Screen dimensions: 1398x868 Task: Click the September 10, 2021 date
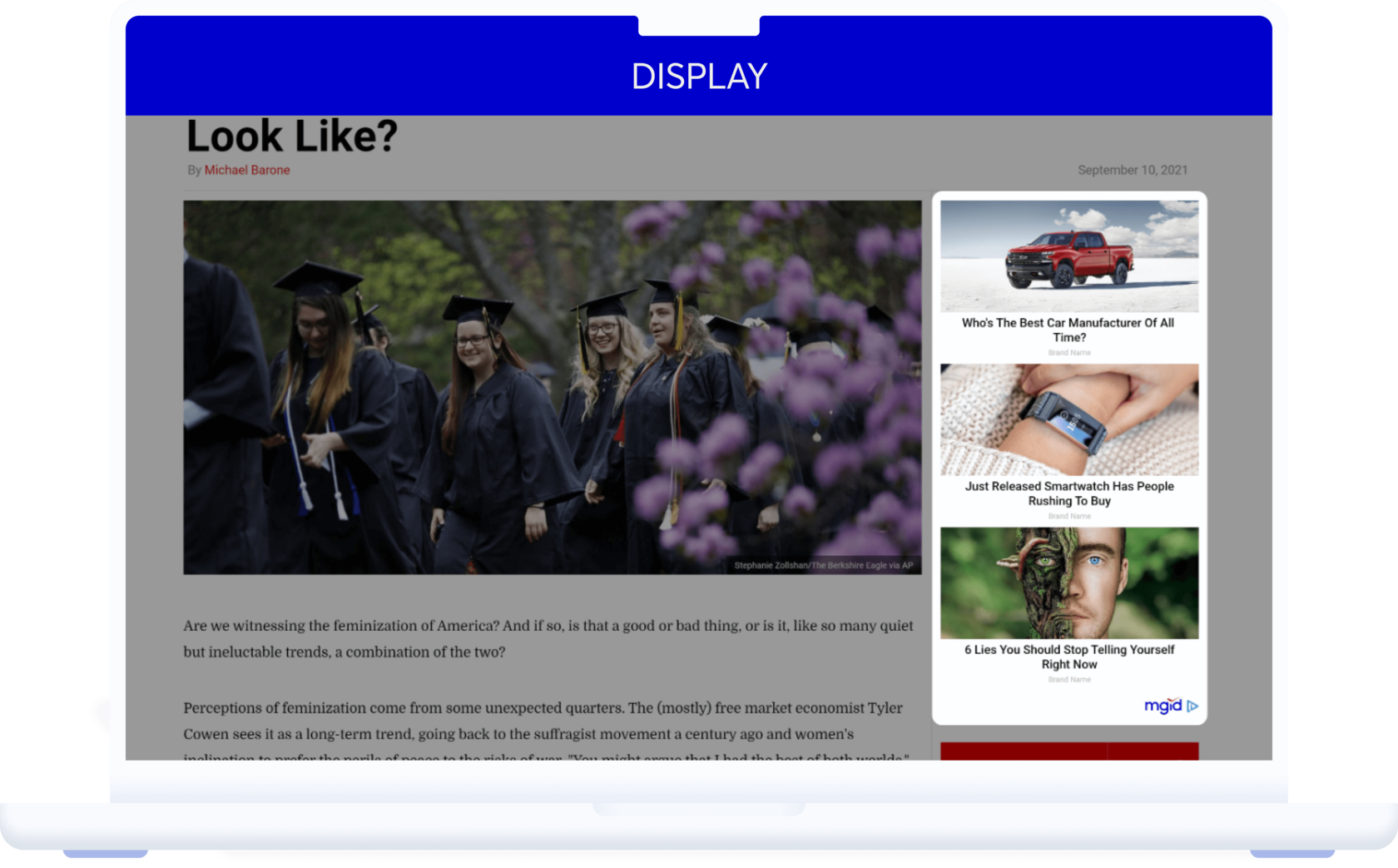(x=1133, y=170)
